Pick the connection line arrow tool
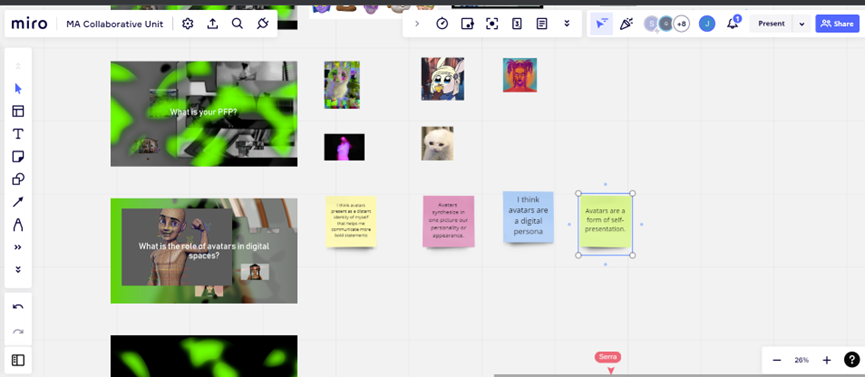This screenshot has height=377, width=865. click(x=18, y=202)
